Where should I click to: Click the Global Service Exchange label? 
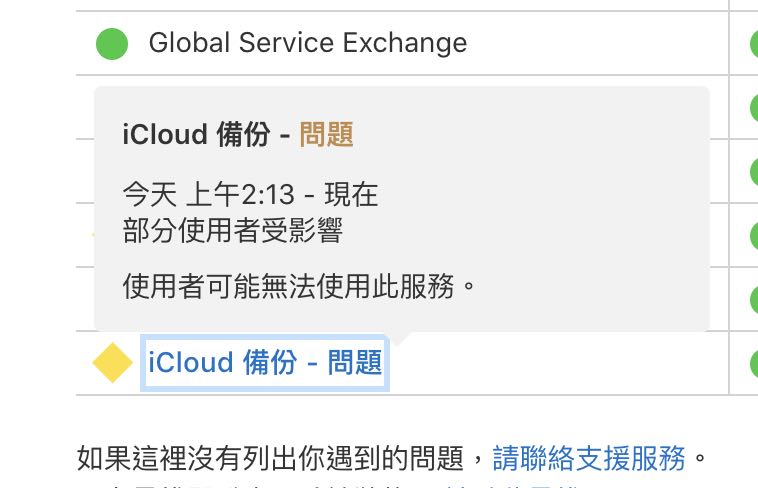pos(307,43)
